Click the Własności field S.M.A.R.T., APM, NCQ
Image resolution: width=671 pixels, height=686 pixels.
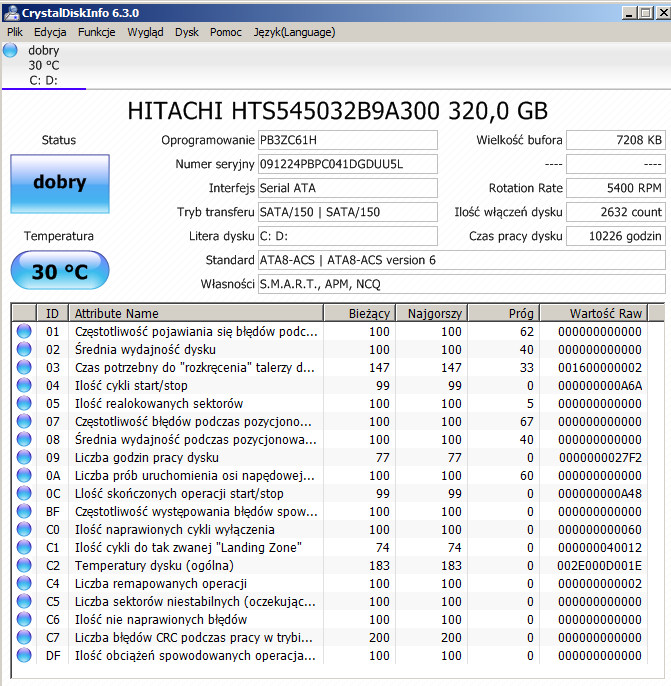point(462,284)
